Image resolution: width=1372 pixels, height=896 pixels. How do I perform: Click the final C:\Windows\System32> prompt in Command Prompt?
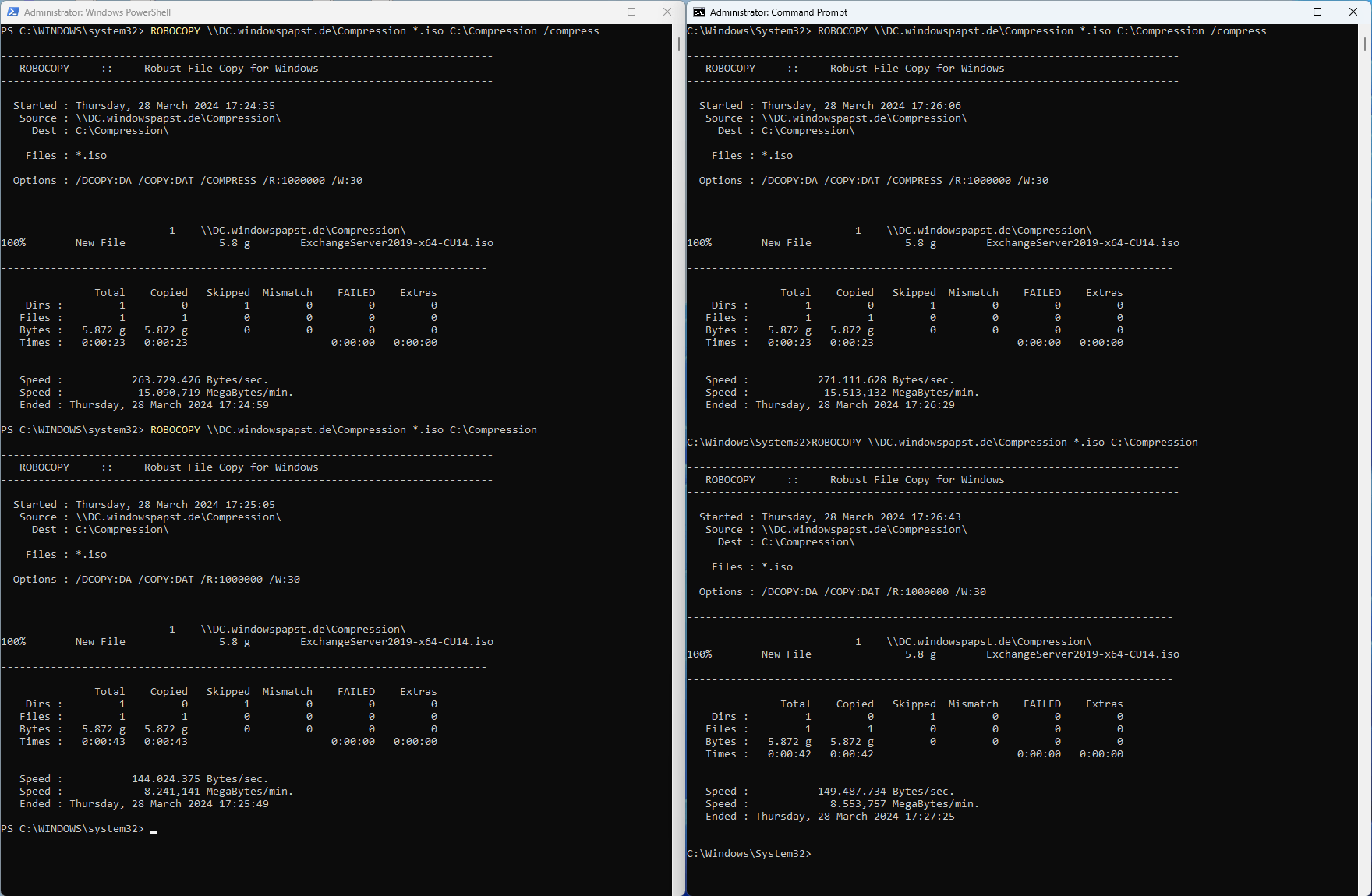[x=748, y=854]
